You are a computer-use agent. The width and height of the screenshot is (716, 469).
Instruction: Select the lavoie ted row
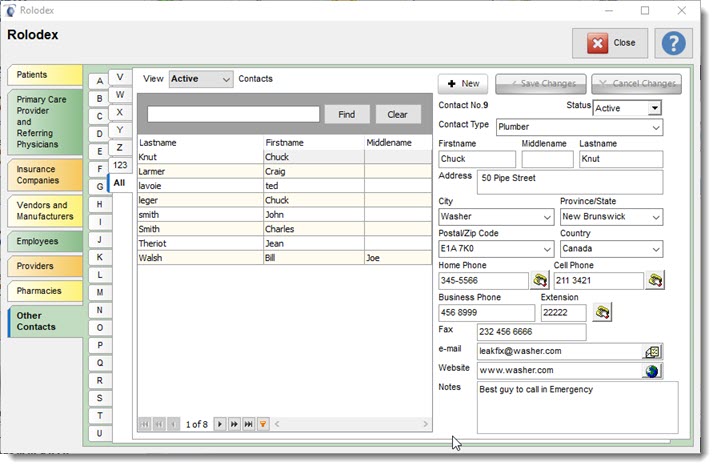tap(284, 186)
